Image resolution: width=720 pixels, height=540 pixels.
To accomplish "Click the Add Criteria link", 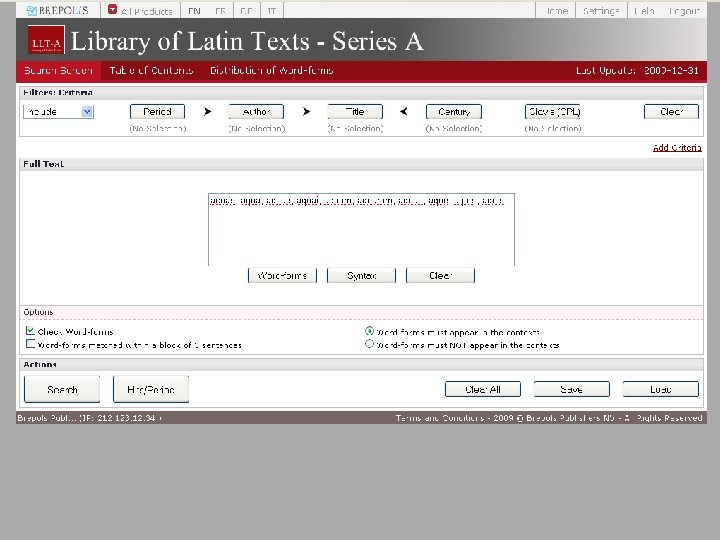I will point(677,147).
